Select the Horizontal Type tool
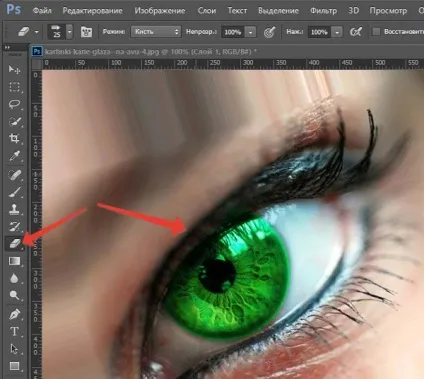 14,332
